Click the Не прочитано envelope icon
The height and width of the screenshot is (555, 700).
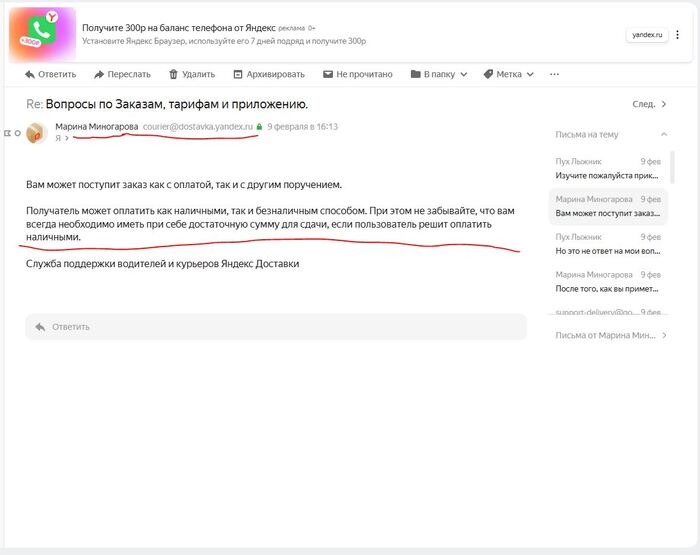(x=328, y=74)
